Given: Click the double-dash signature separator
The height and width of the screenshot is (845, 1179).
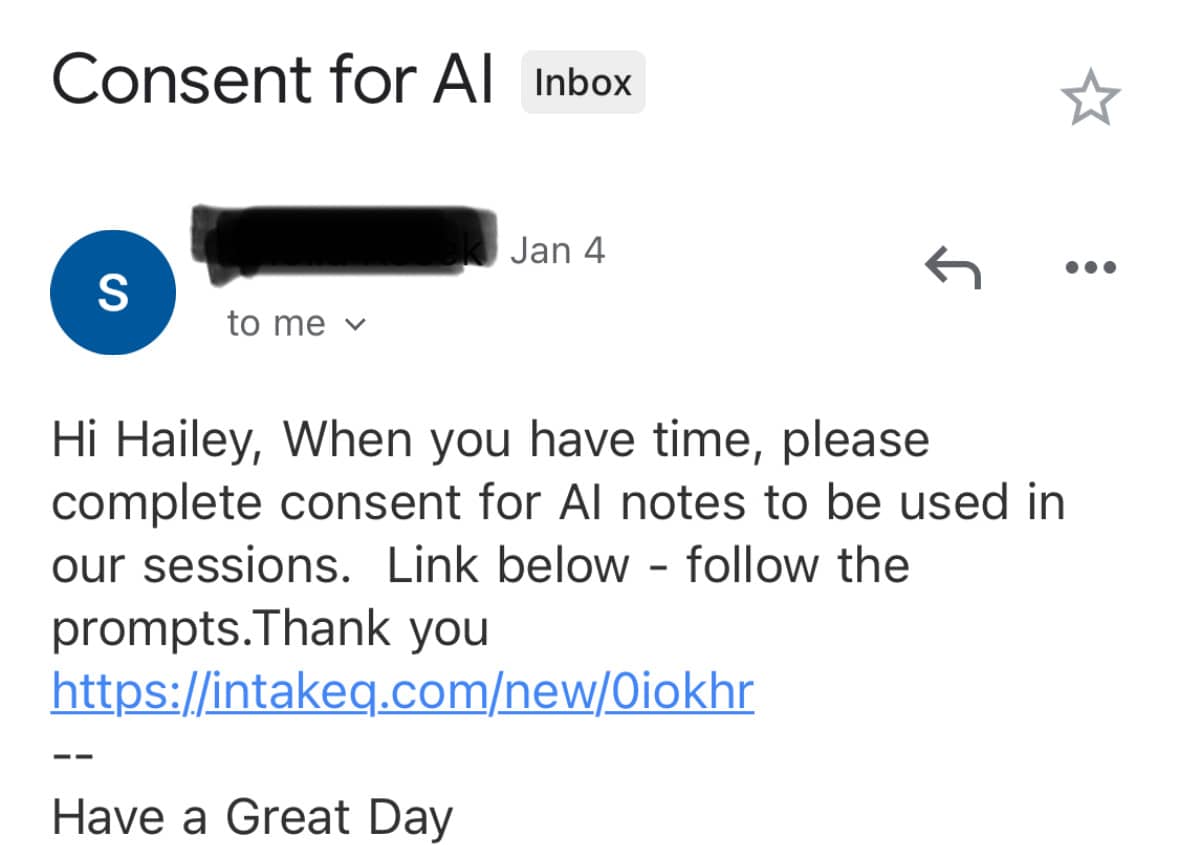Looking at the screenshot, I should pos(72,756).
